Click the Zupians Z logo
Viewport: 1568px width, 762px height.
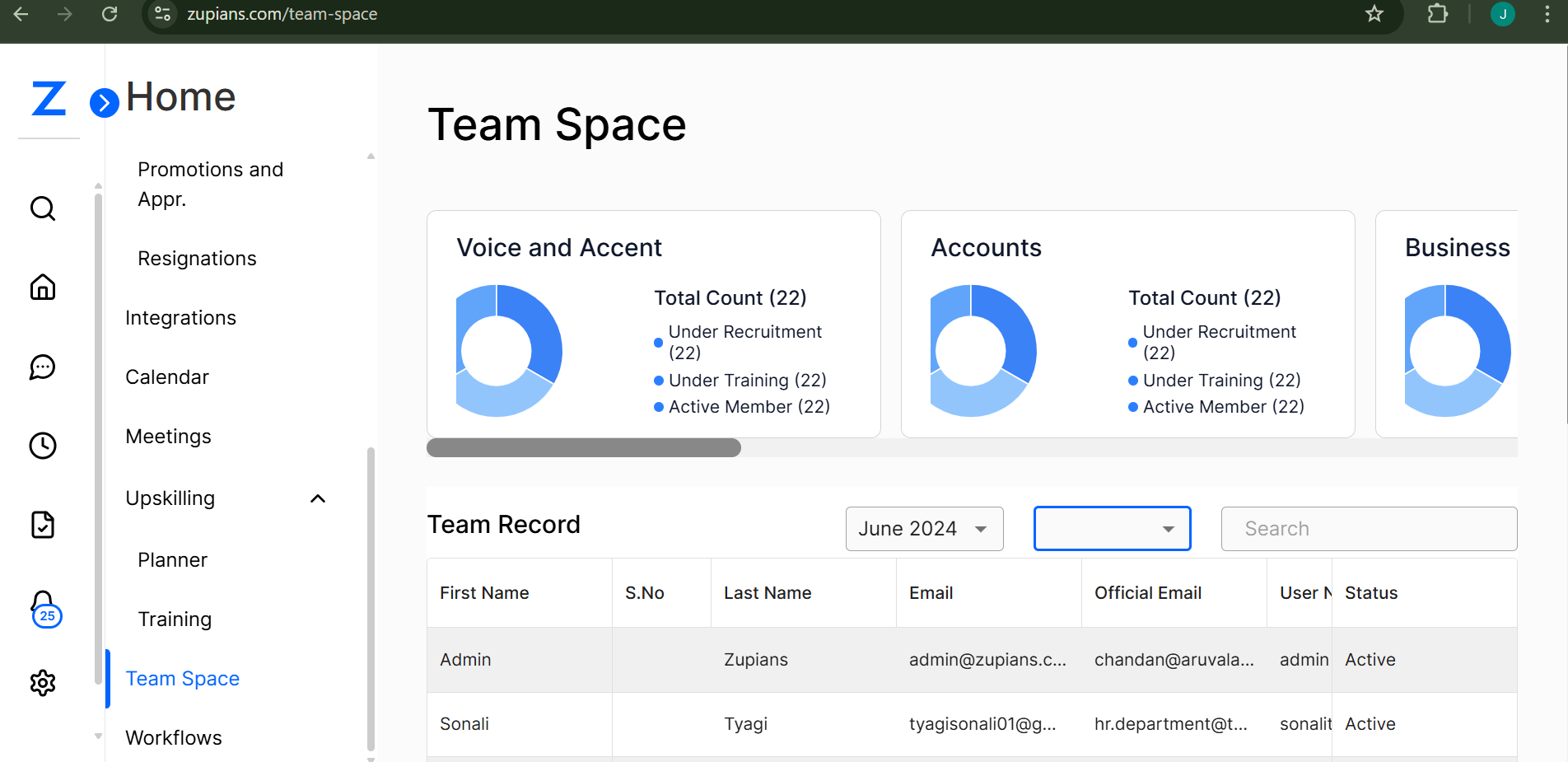[49, 98]
